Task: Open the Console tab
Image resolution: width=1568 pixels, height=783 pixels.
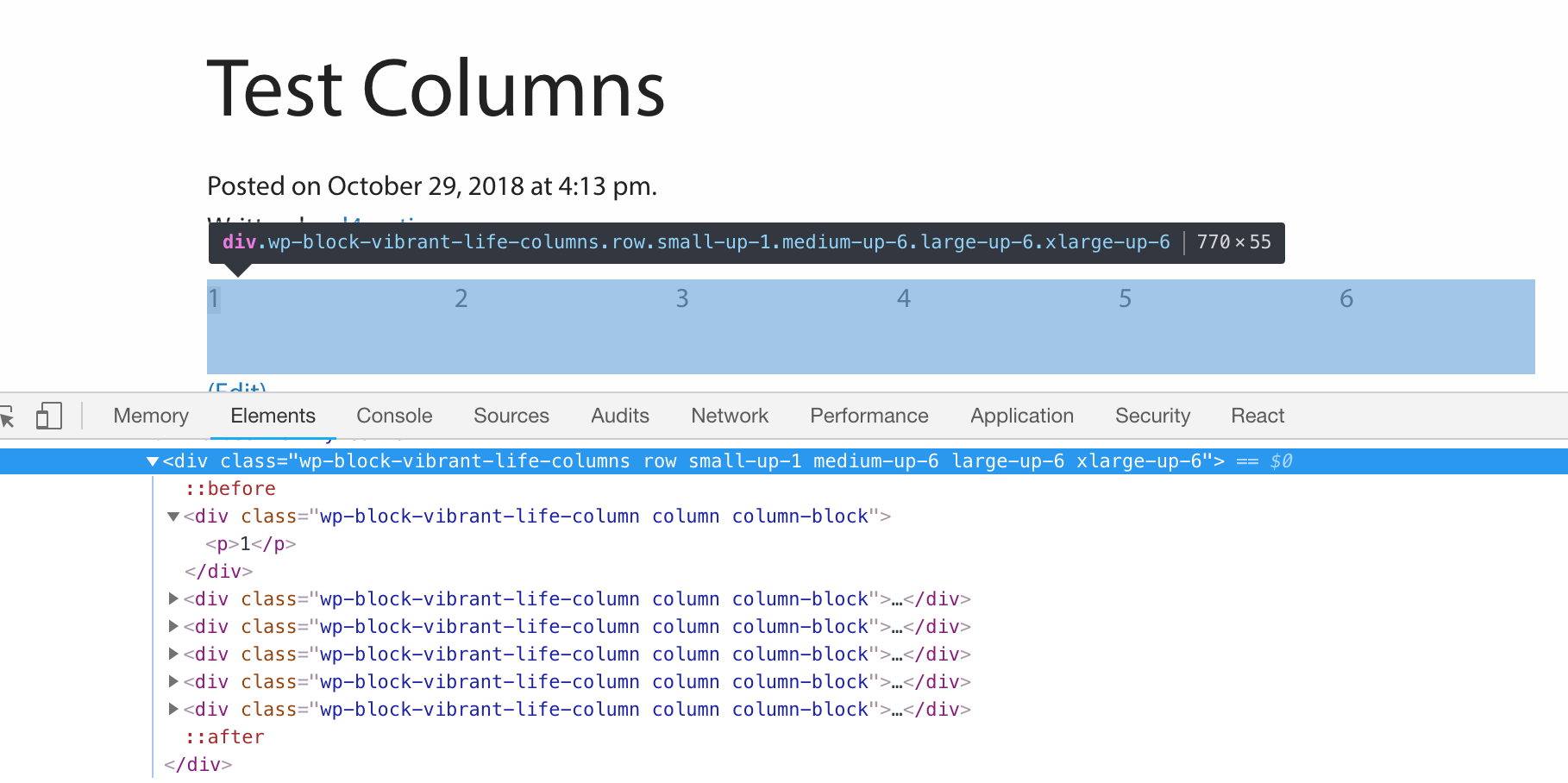Action: tap(394, 416)
